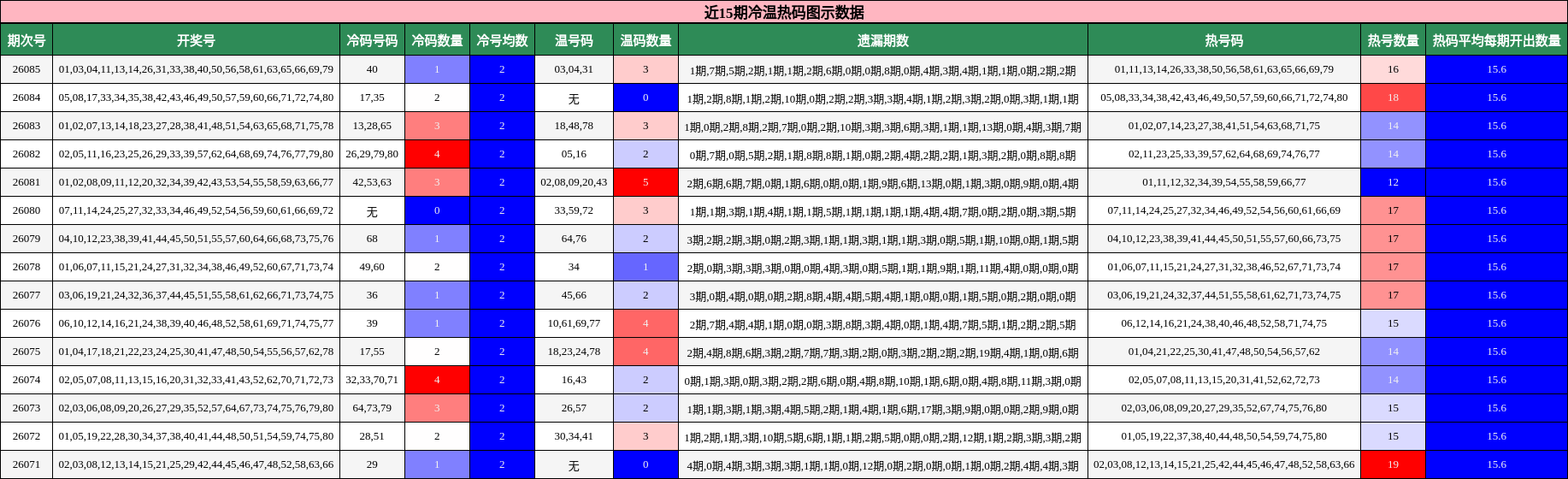Click period number 26084
Viewport: 1568px width, 479px height.
click(27, 98)
